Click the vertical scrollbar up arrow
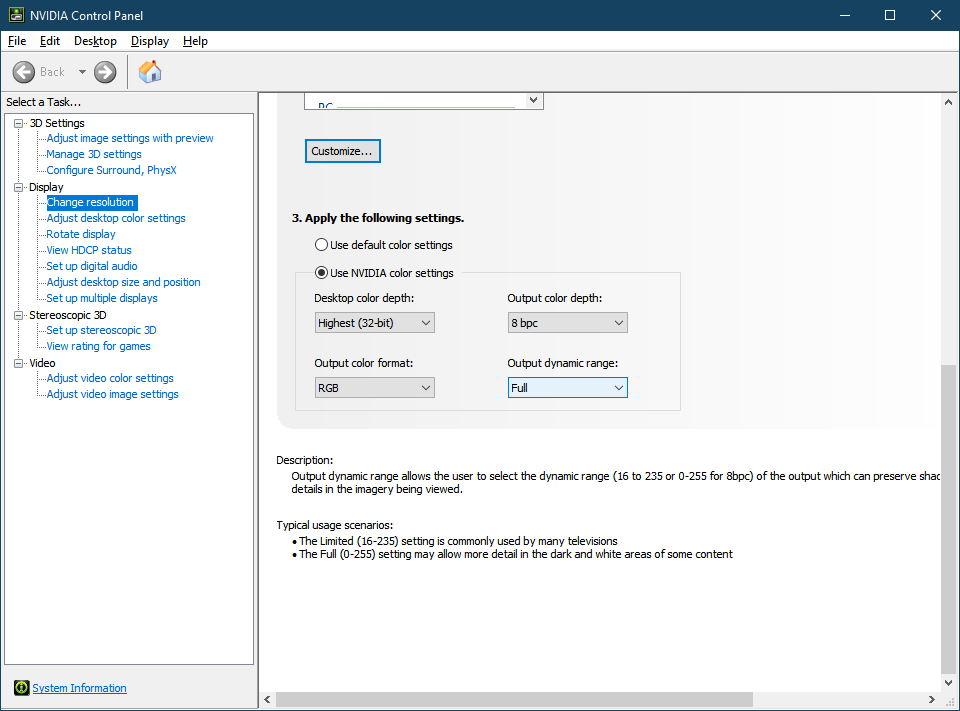This screenshot has height=711, width=960. 948,102
